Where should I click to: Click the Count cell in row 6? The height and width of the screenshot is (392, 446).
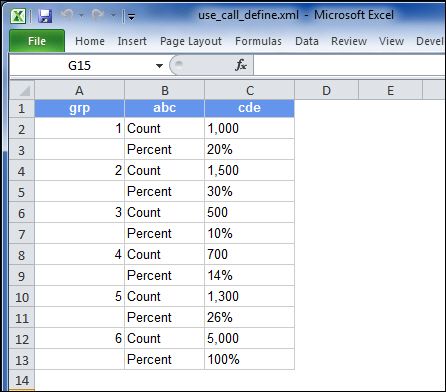(x=164, y=212)
